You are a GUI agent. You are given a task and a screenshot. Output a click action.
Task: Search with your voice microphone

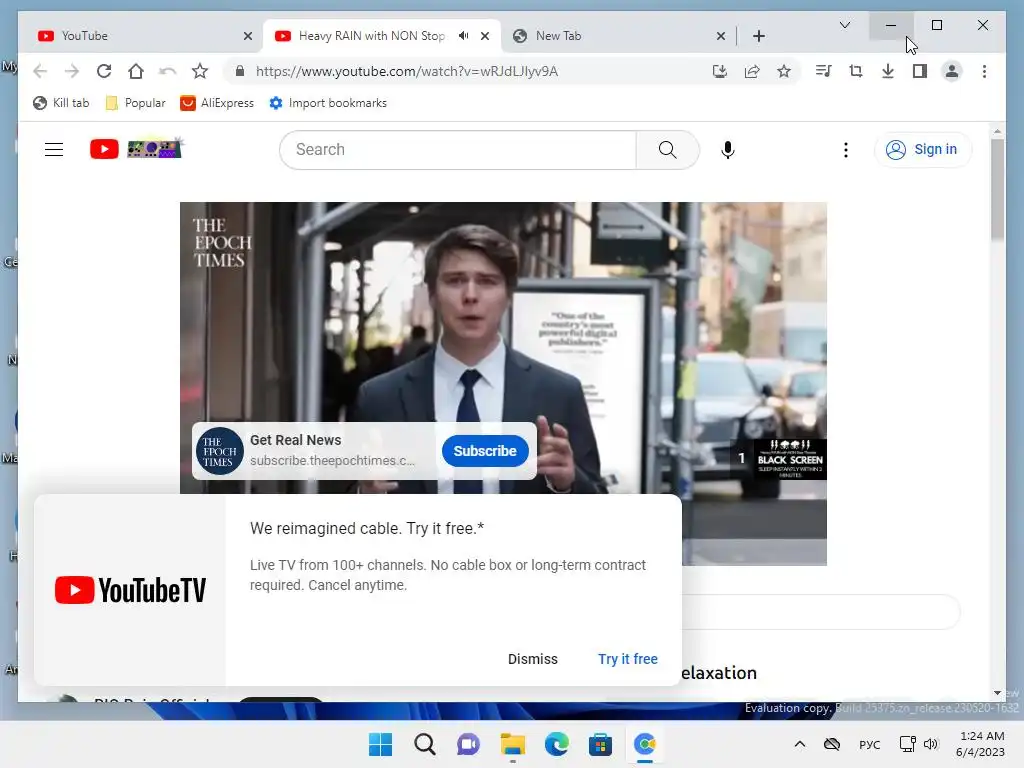click(728, 150)
